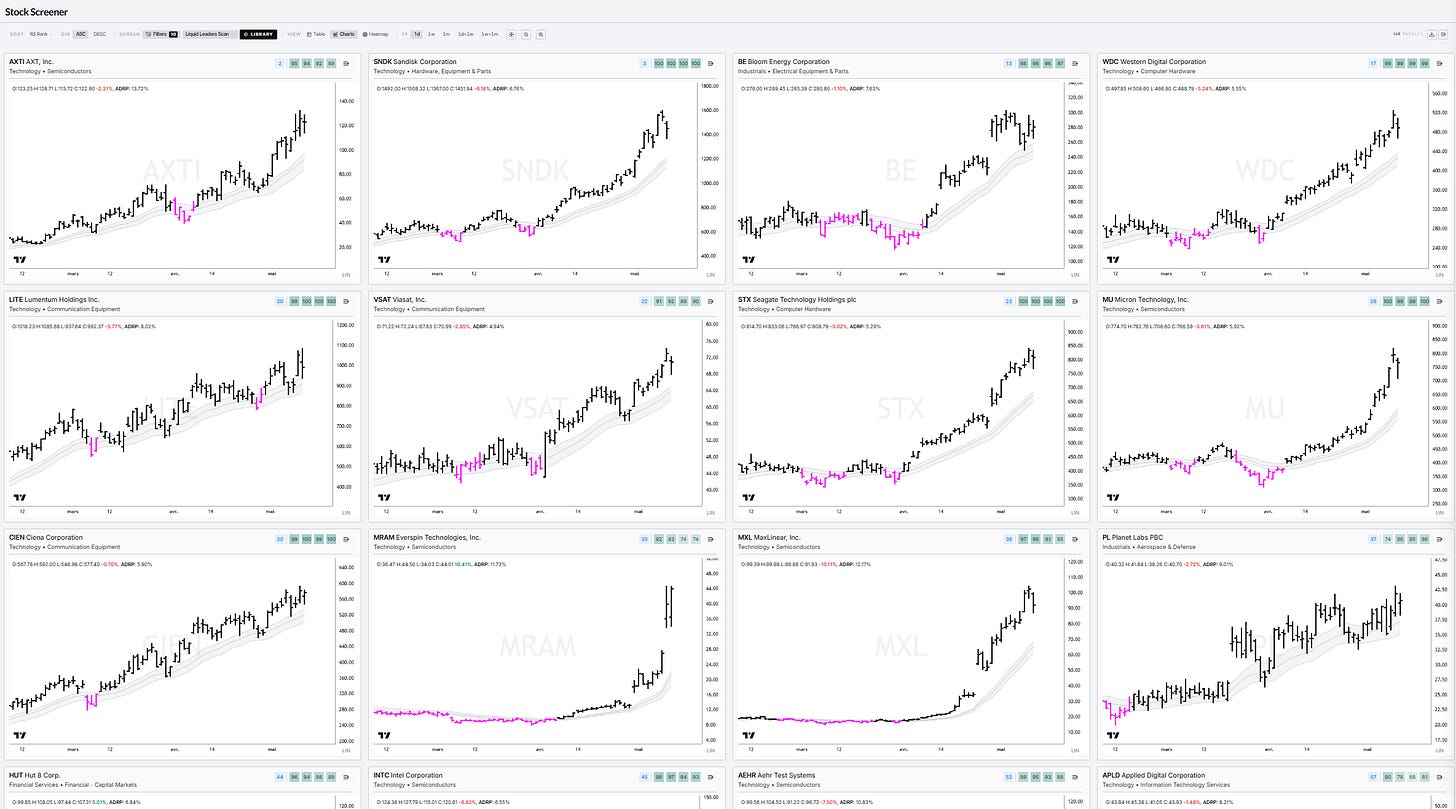This screenshot has height=809, width=1456.
Task: Click the download results icon
Action: pos(1432,34)
